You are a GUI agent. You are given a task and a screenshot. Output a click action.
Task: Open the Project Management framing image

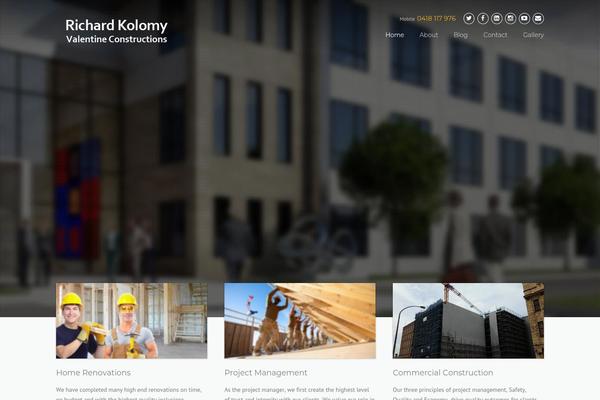pos(300,321)
